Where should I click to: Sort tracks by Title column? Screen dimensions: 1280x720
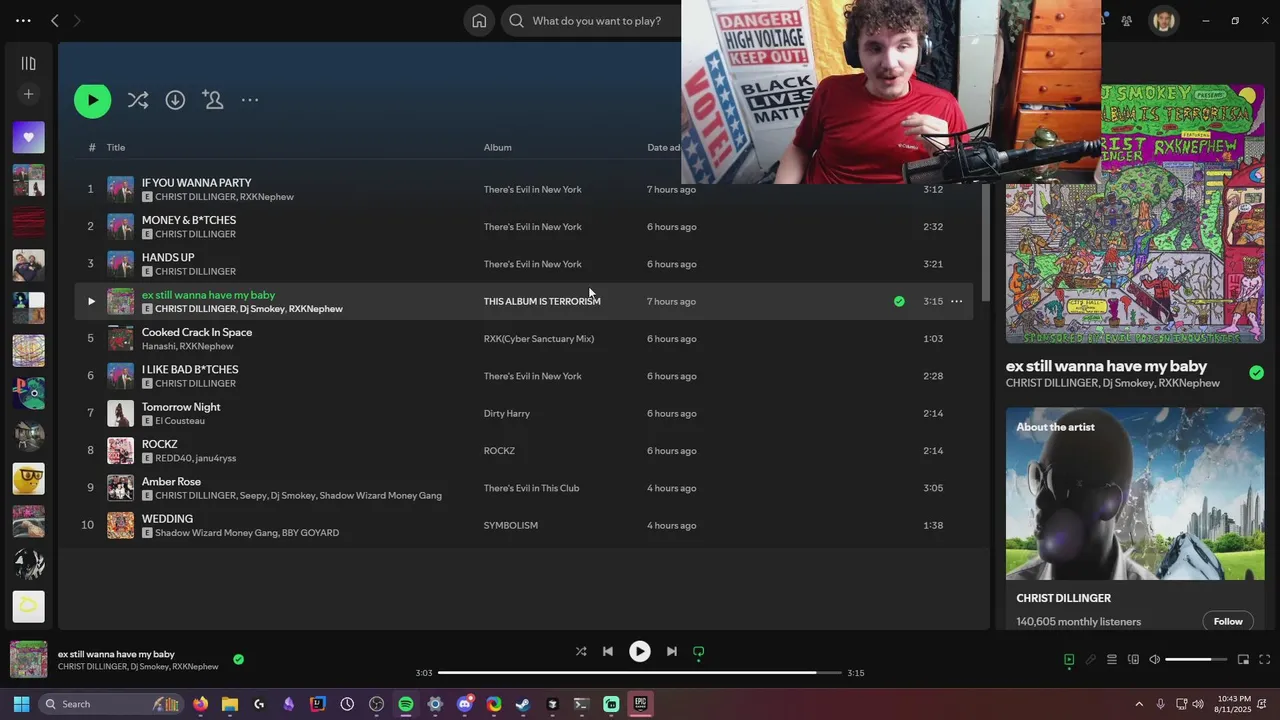point(116,147)
